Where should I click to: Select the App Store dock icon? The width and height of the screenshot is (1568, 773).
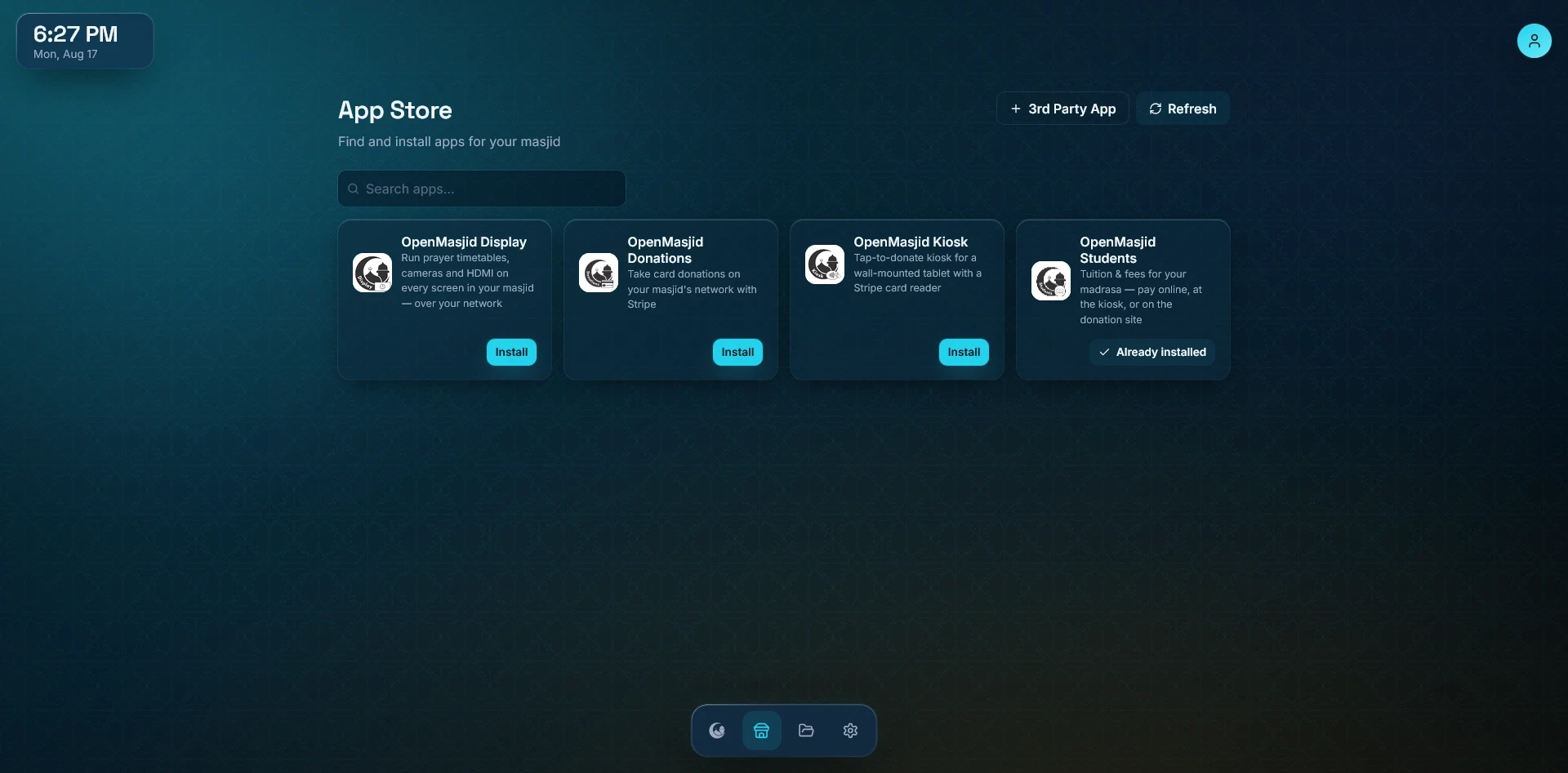pyautogui.click(x=761, y=731)
